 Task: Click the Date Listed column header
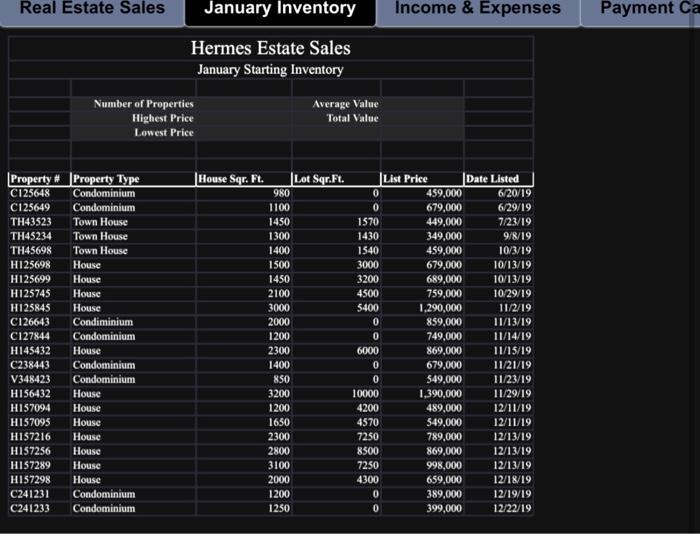499,179
